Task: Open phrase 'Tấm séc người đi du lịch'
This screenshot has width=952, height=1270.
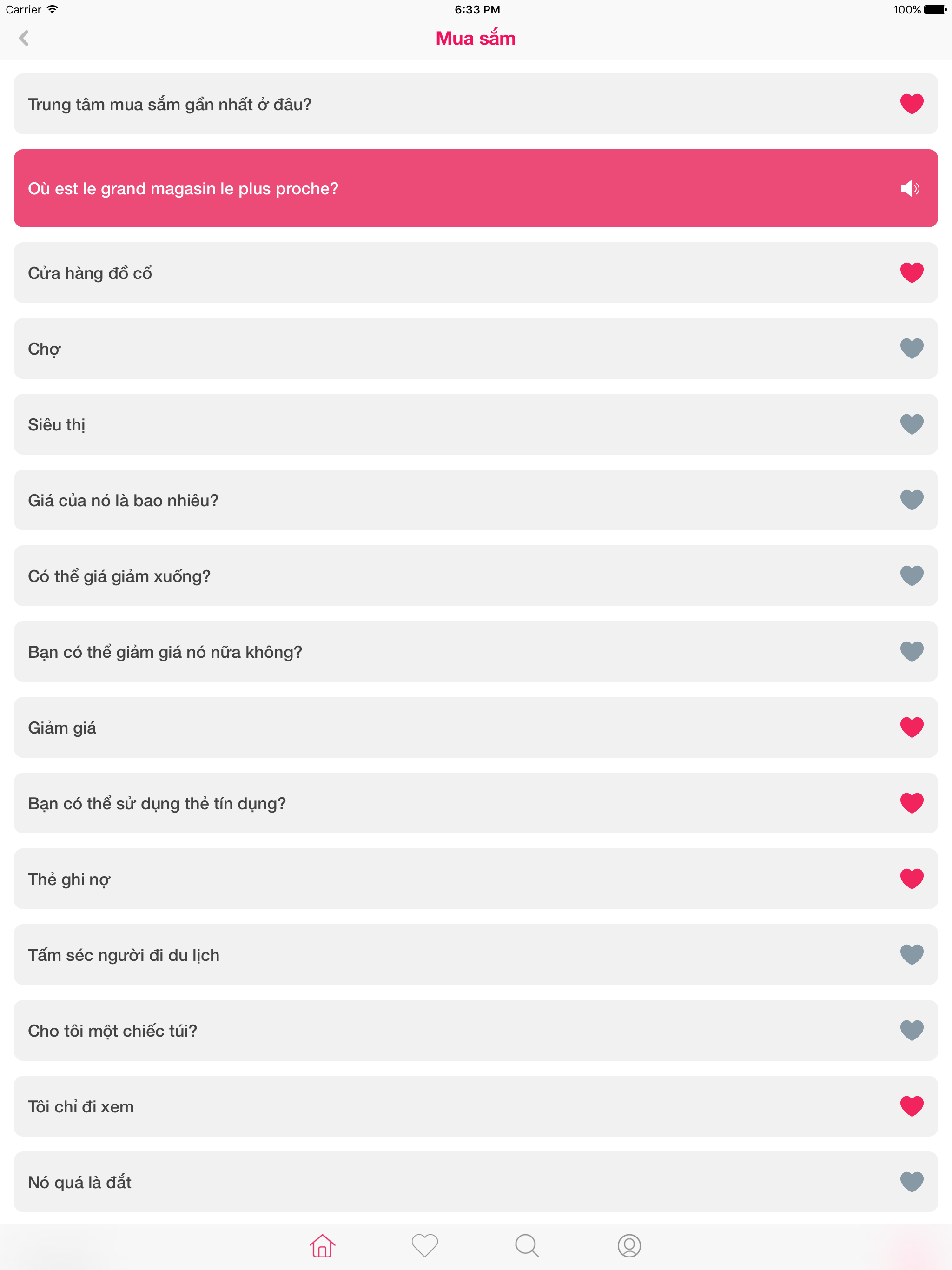Action: [476, 955]
